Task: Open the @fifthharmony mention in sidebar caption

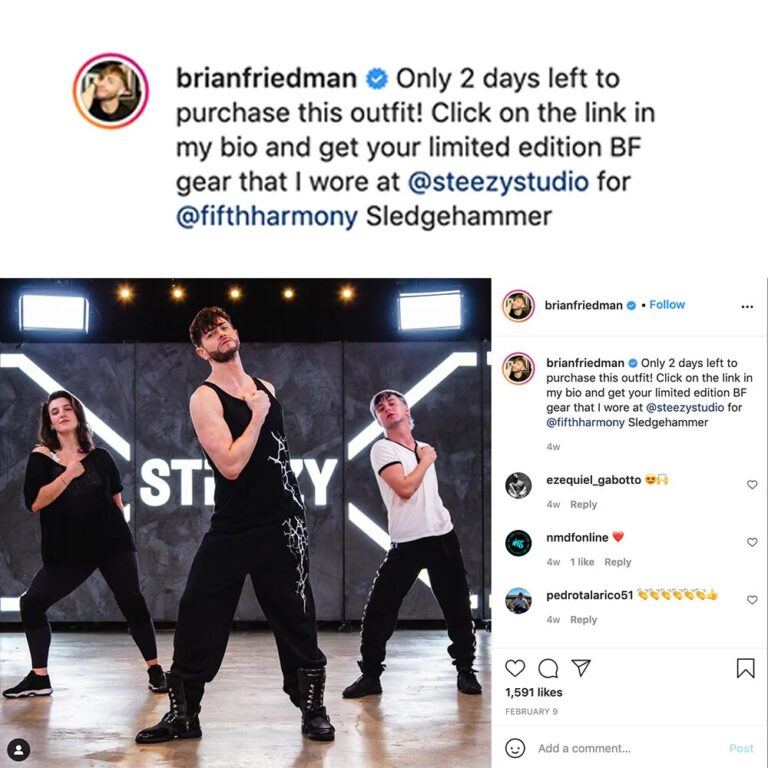Action: click(x=585, y=422)
